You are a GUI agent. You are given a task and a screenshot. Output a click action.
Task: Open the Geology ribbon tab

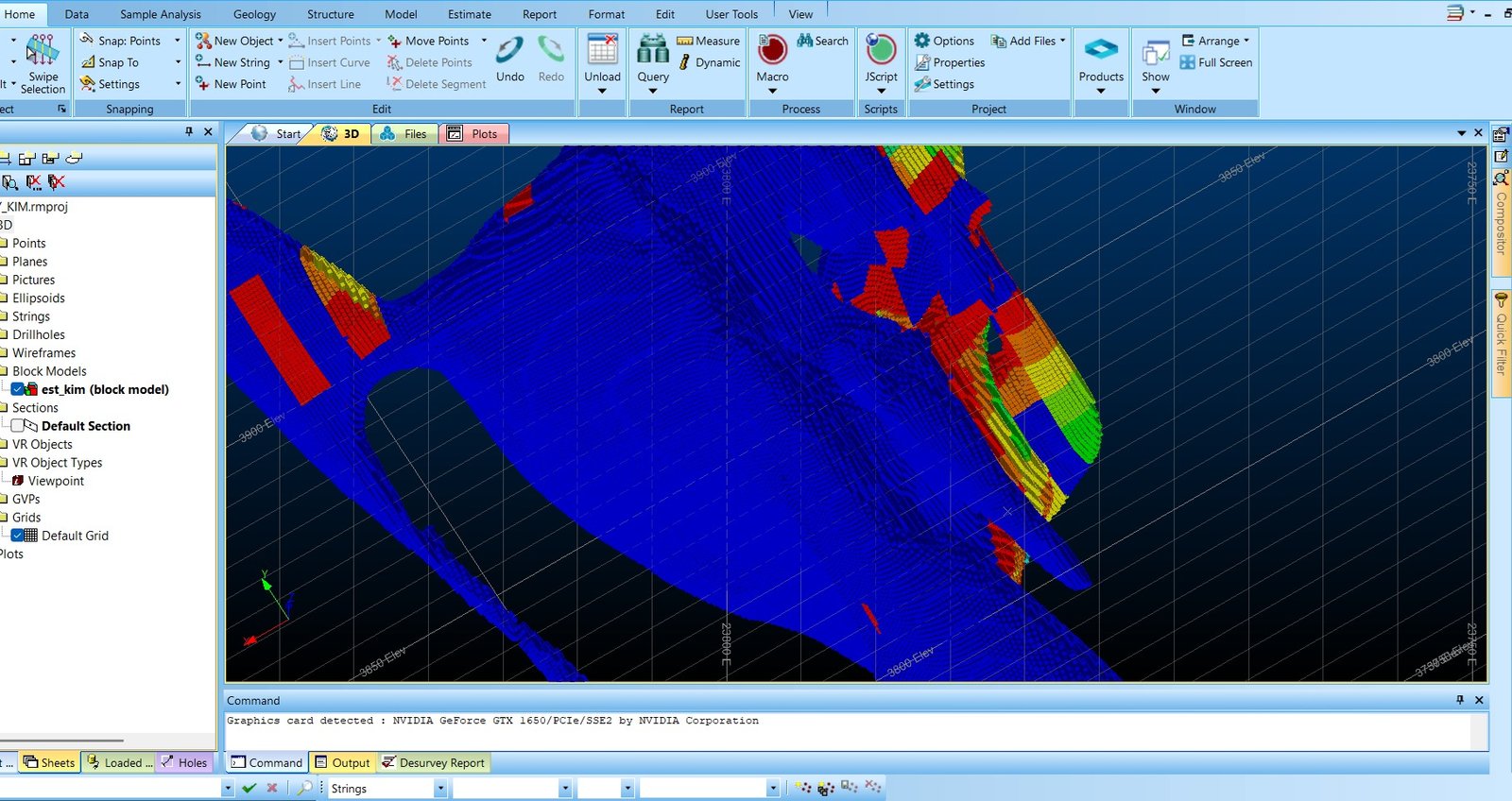coord(254,14)
